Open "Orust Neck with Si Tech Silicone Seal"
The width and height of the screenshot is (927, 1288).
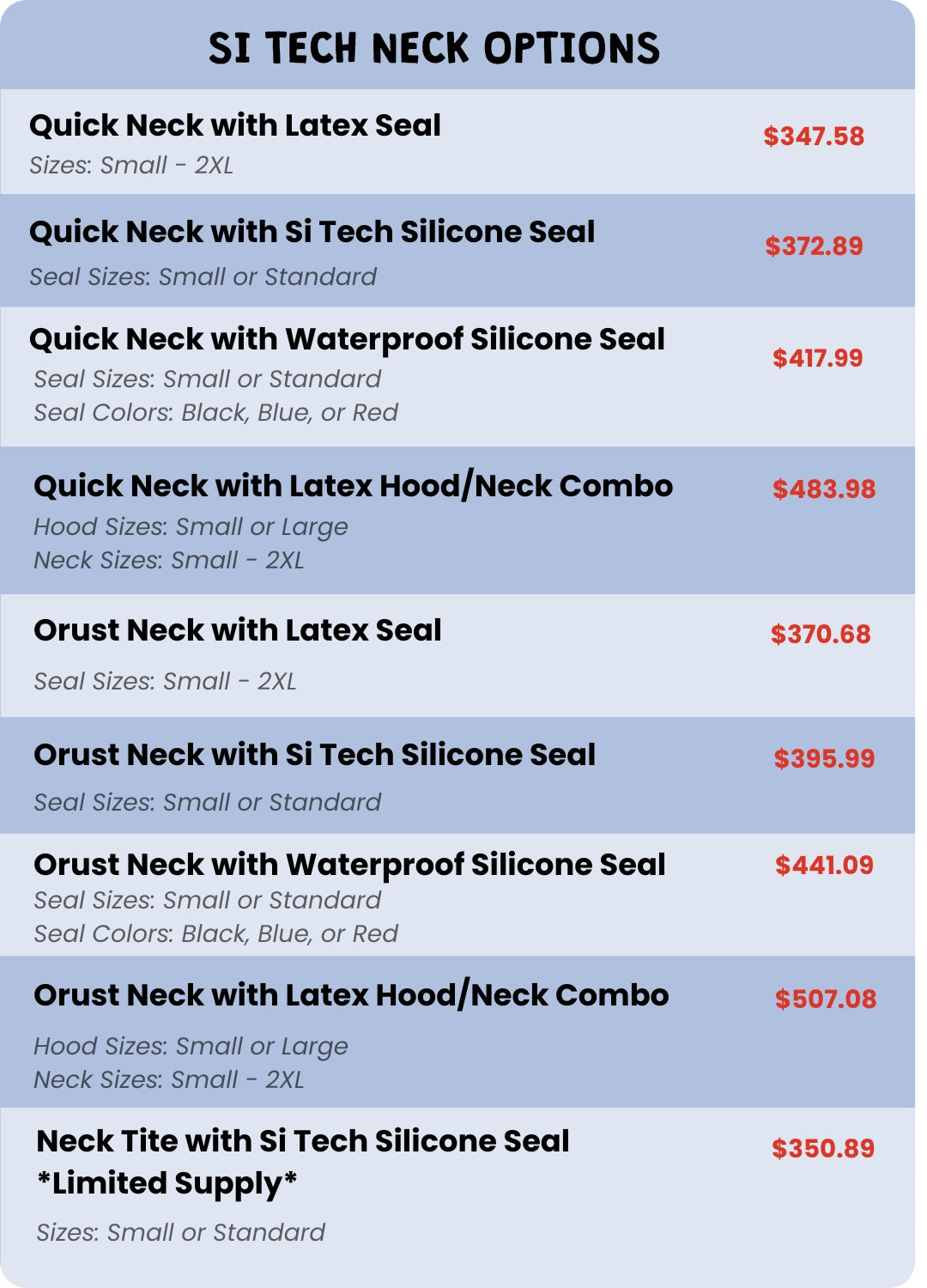(314, 755)
